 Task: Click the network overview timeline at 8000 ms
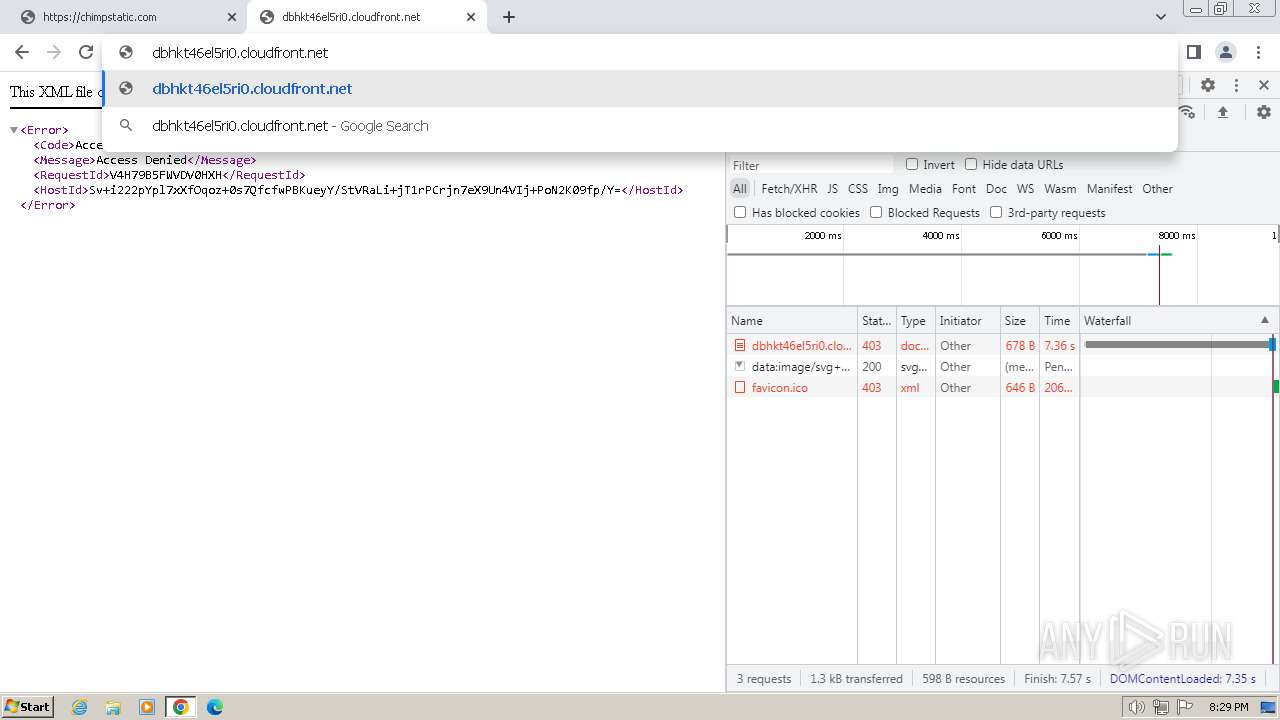pyautogui.click(x=1177, y=236)
